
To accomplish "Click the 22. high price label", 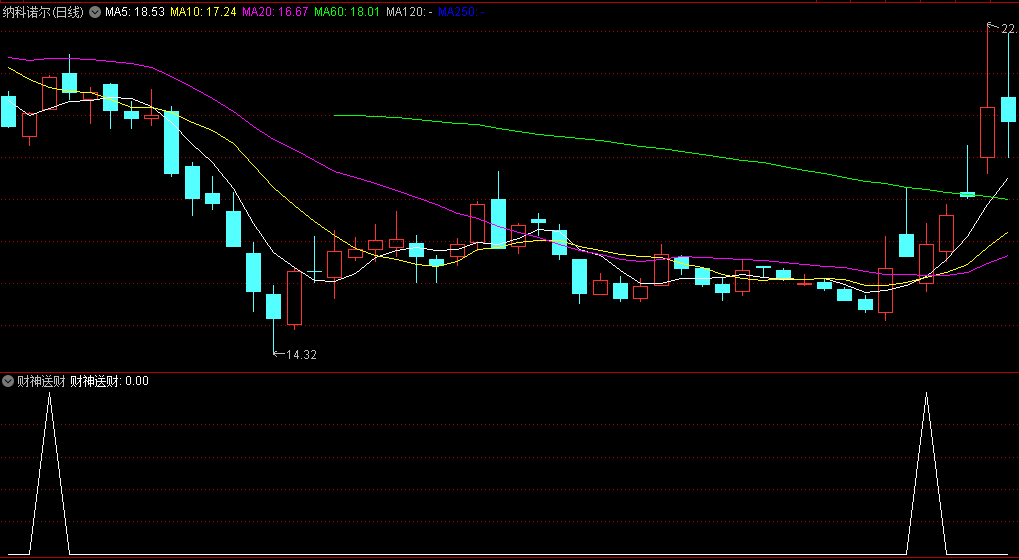I will [x=1009, y=29].
